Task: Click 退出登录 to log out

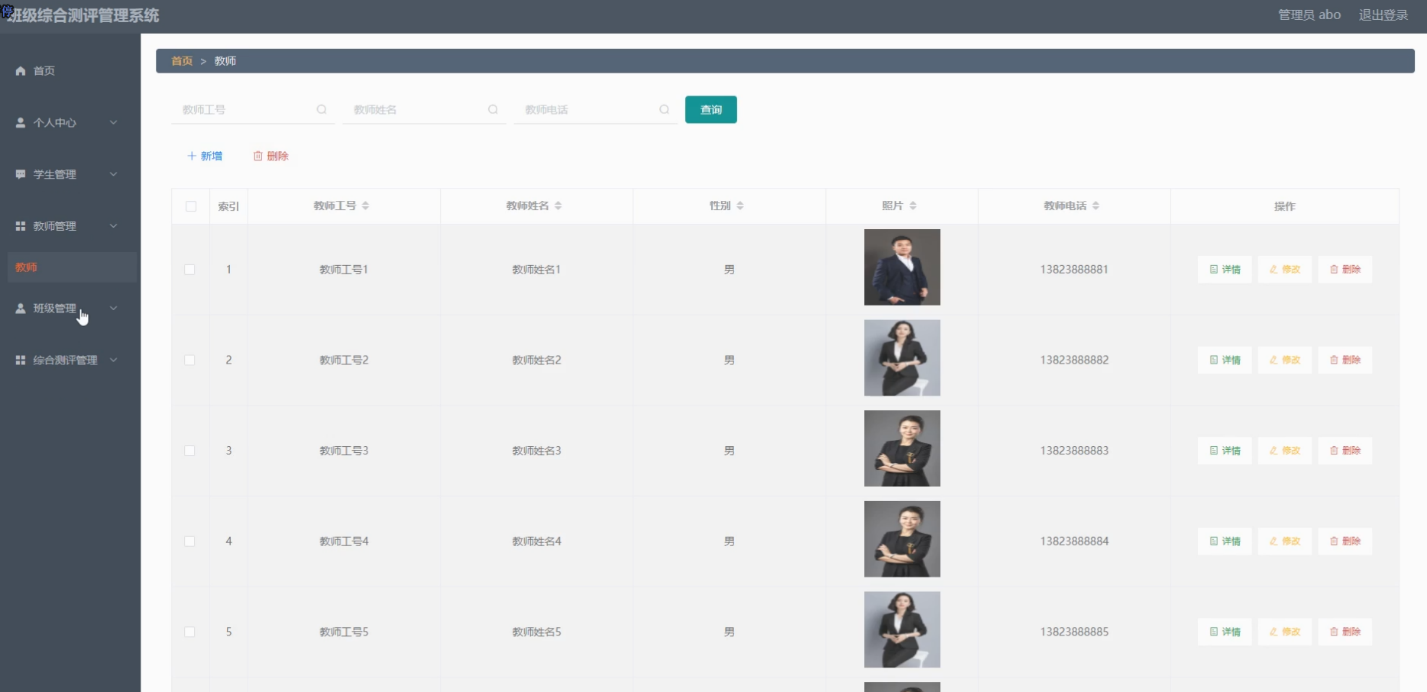Action: pos(1383,15)
